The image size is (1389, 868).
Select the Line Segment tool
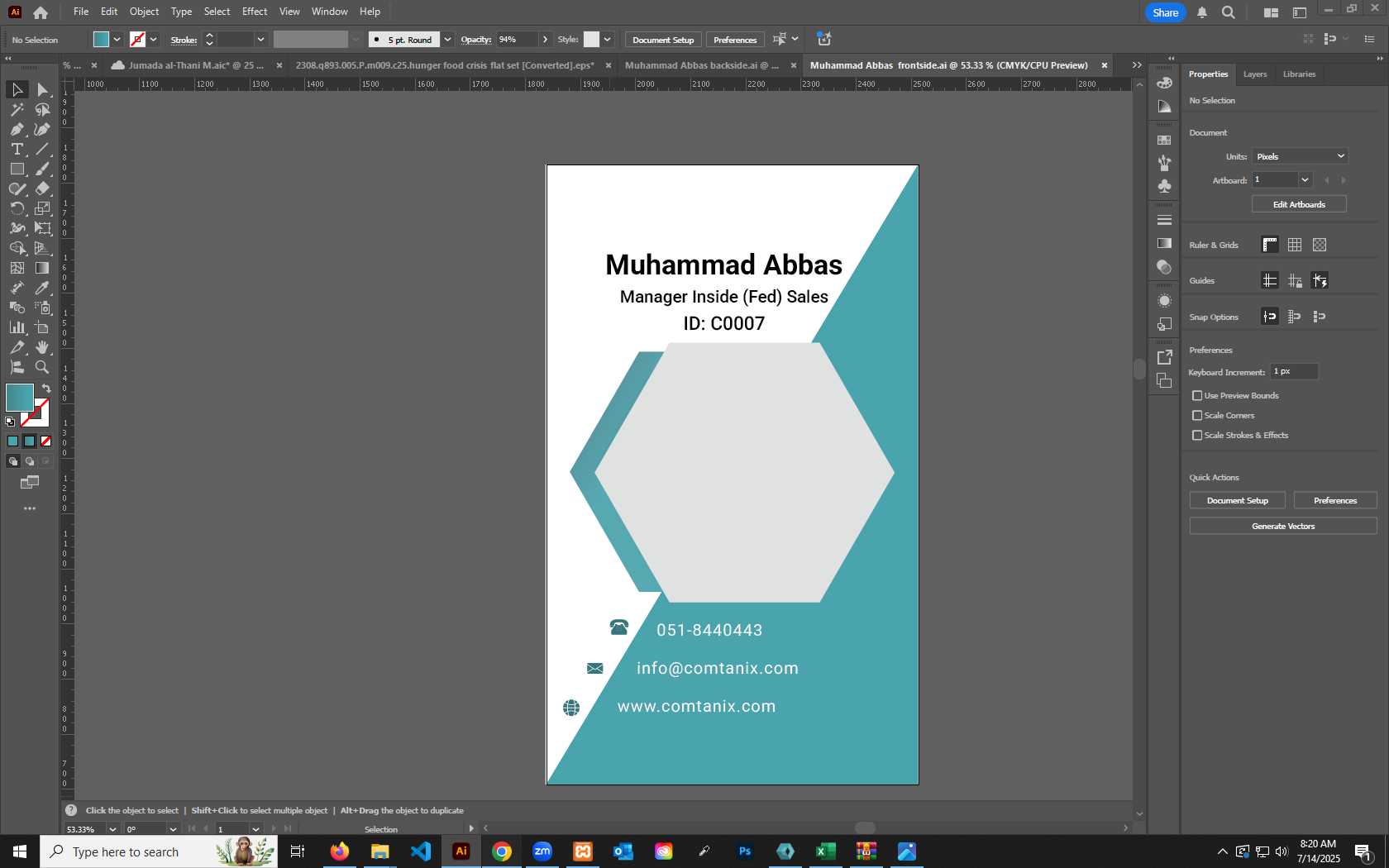pyautogui.click(x=42, y=149)
